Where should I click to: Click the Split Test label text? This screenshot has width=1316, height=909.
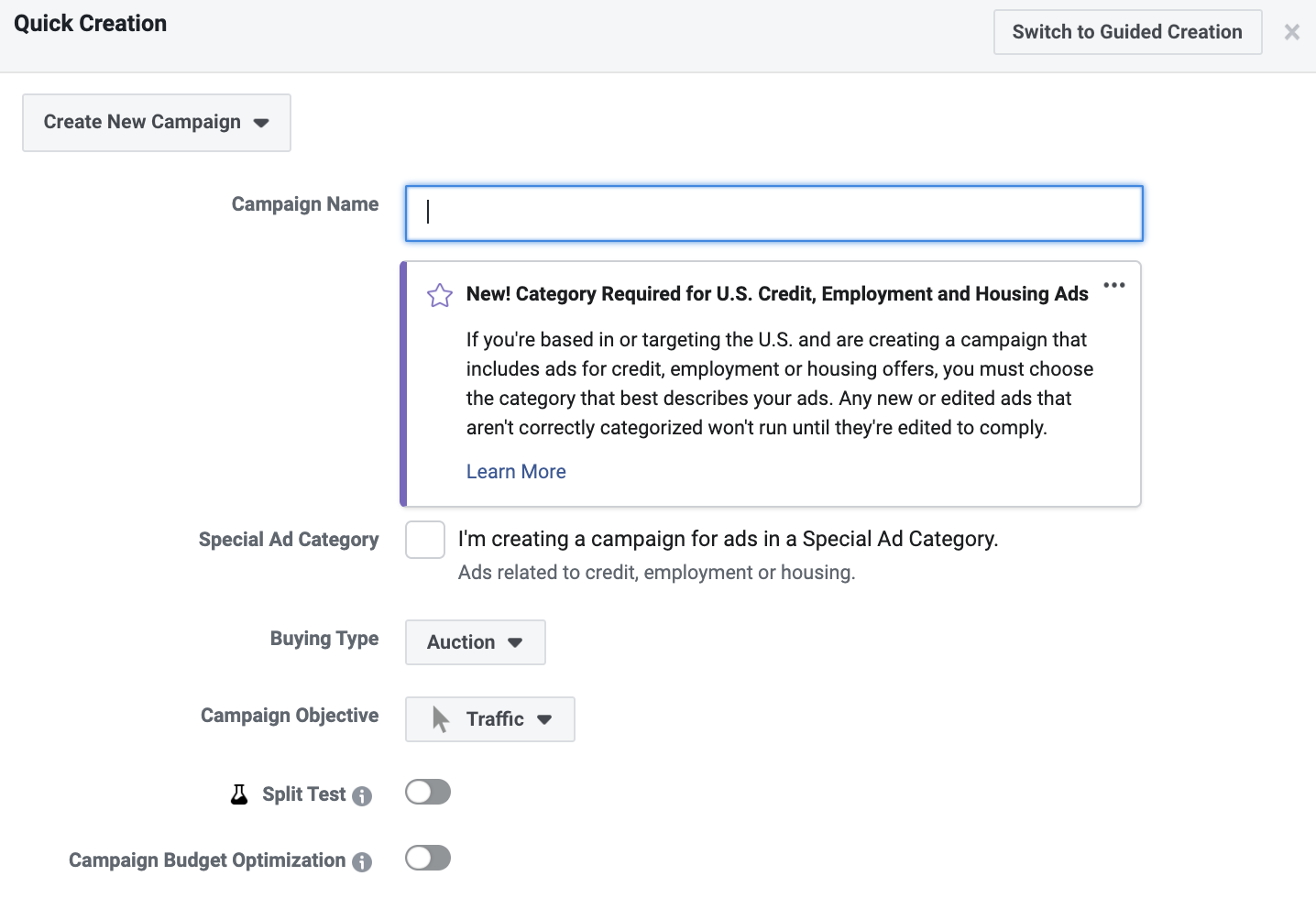coord(303,794)
